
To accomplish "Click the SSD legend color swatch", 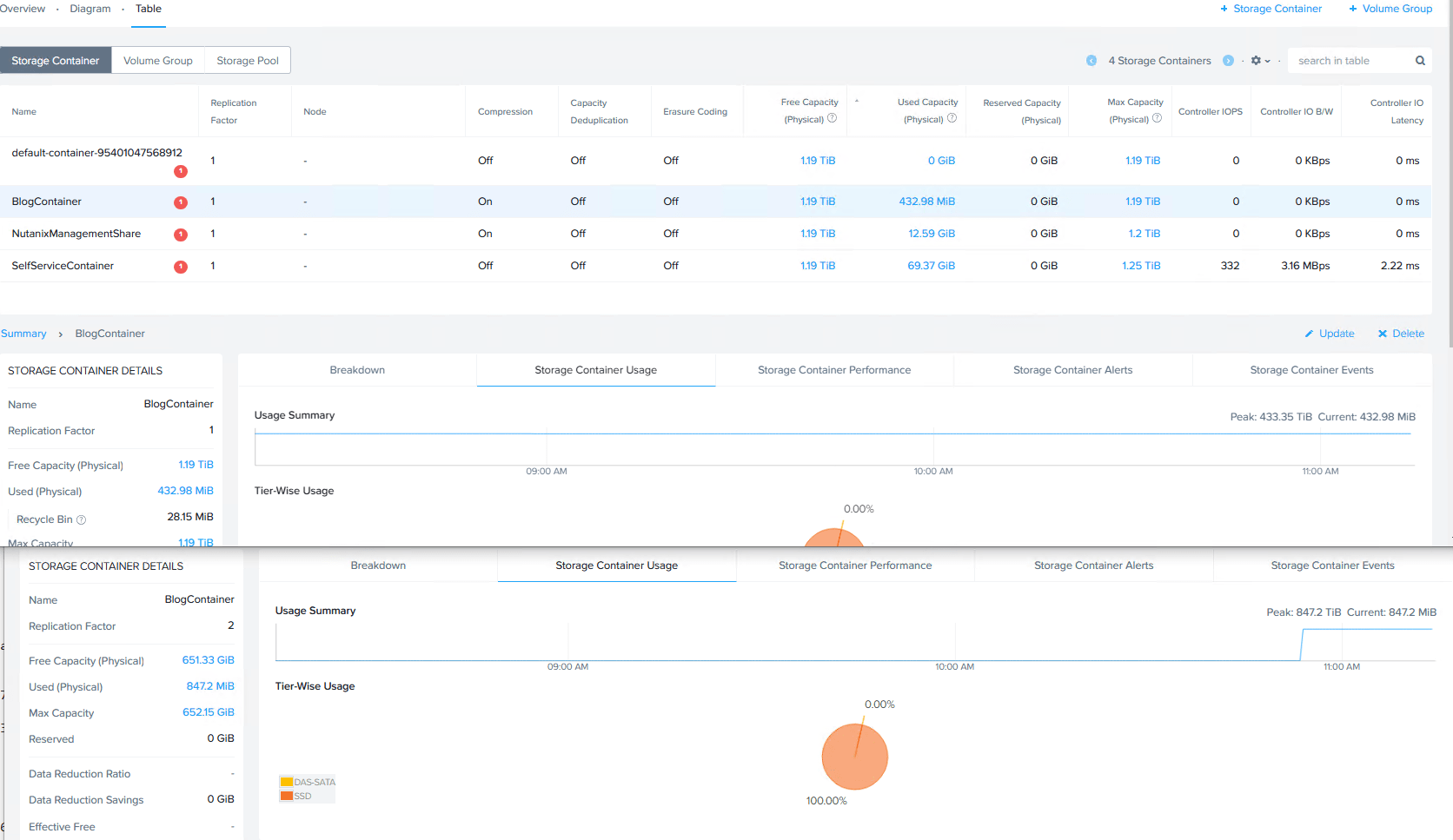I will coord(287,796).
